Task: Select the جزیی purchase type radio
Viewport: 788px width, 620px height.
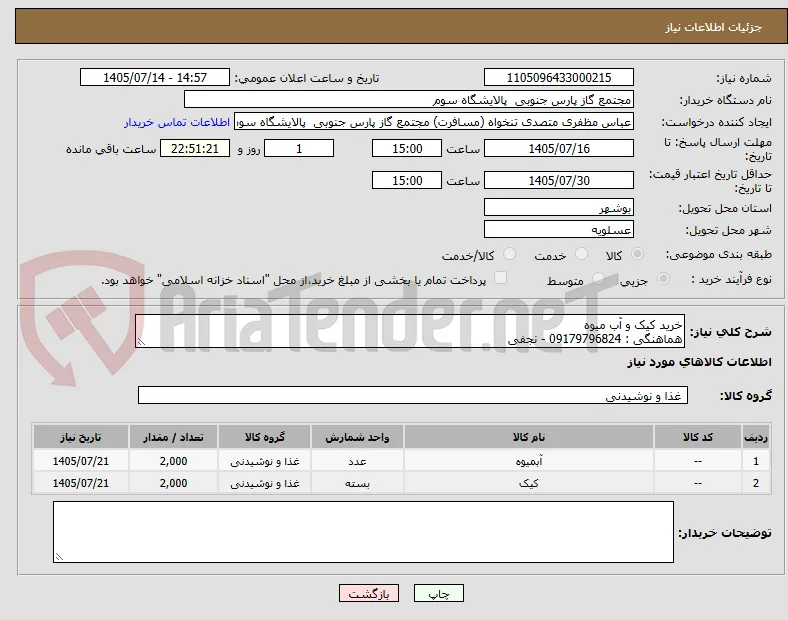Action: (663, 278)
